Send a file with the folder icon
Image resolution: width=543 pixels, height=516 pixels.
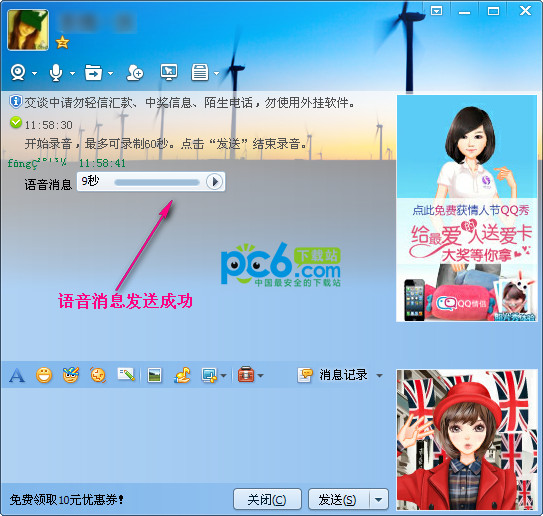[94, 73]
